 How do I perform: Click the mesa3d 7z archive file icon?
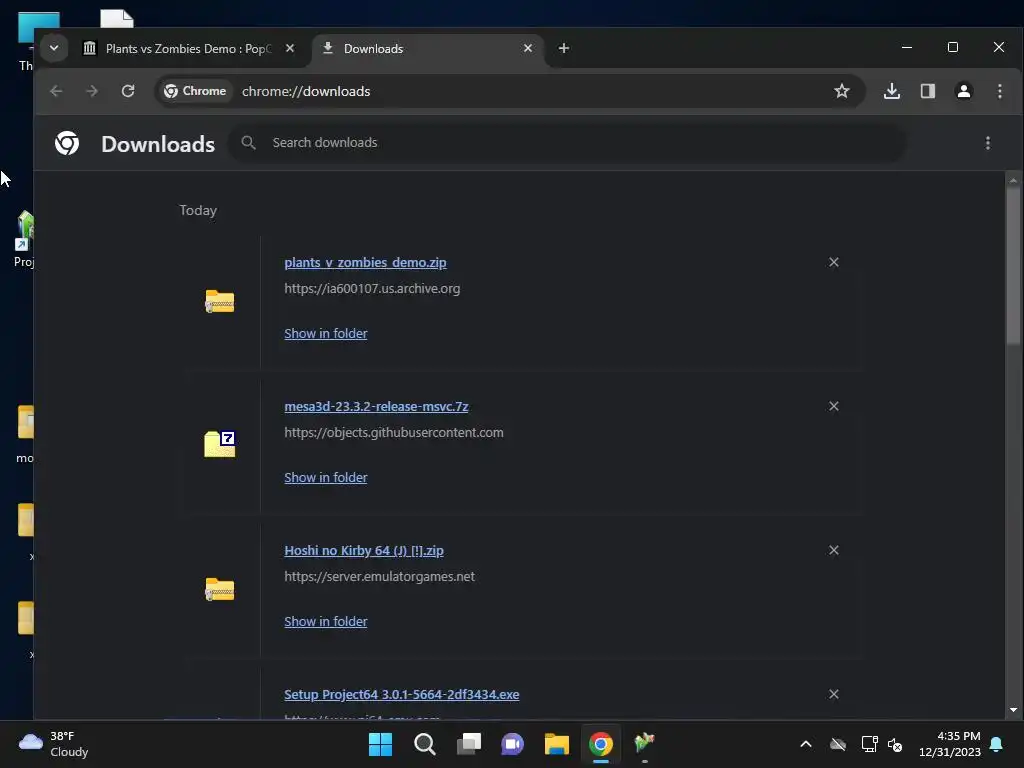pos(219,445)
